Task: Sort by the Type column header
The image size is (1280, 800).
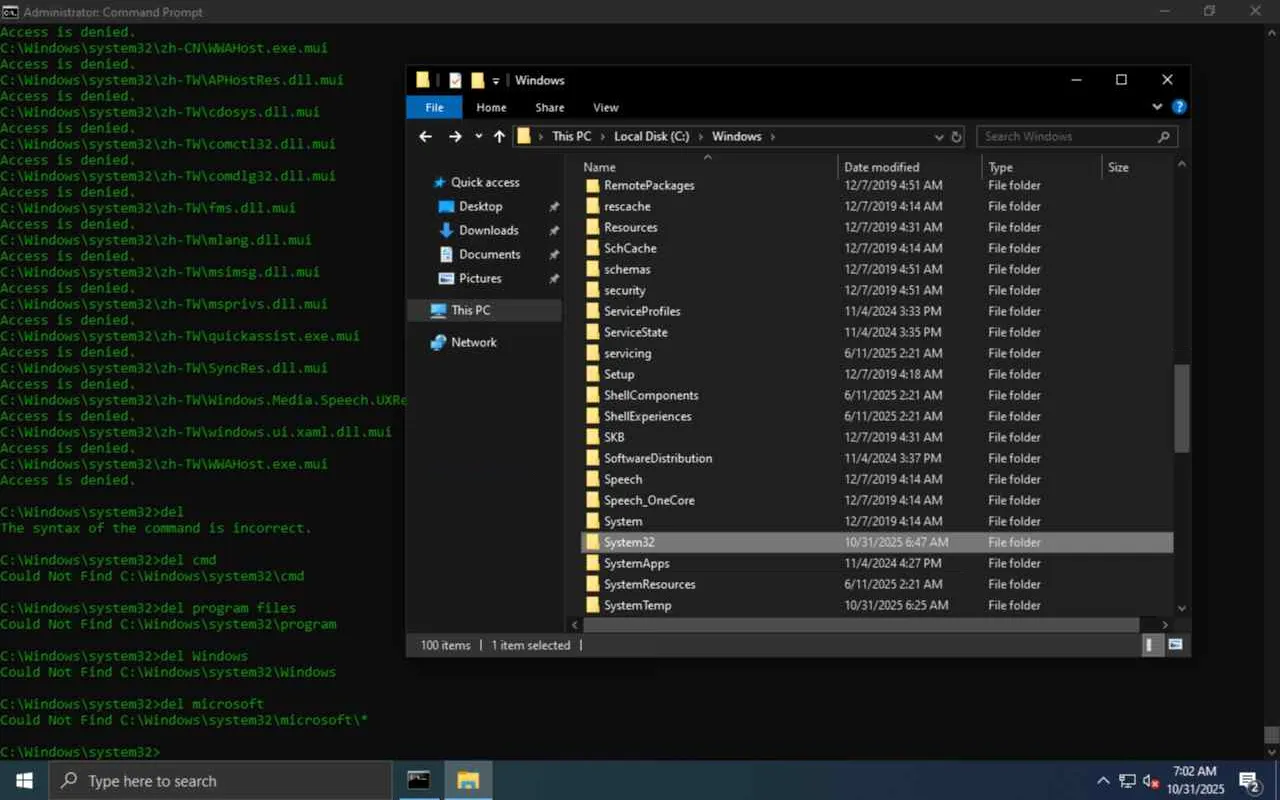Action: (x=1042, y=167)
